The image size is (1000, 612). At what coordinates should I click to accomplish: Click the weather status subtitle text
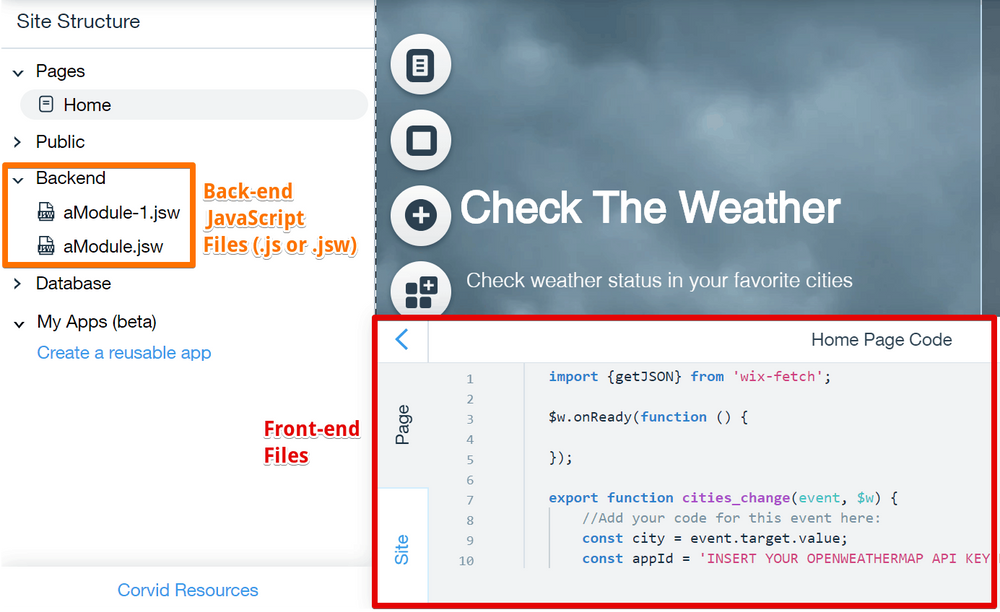point(659,280)
